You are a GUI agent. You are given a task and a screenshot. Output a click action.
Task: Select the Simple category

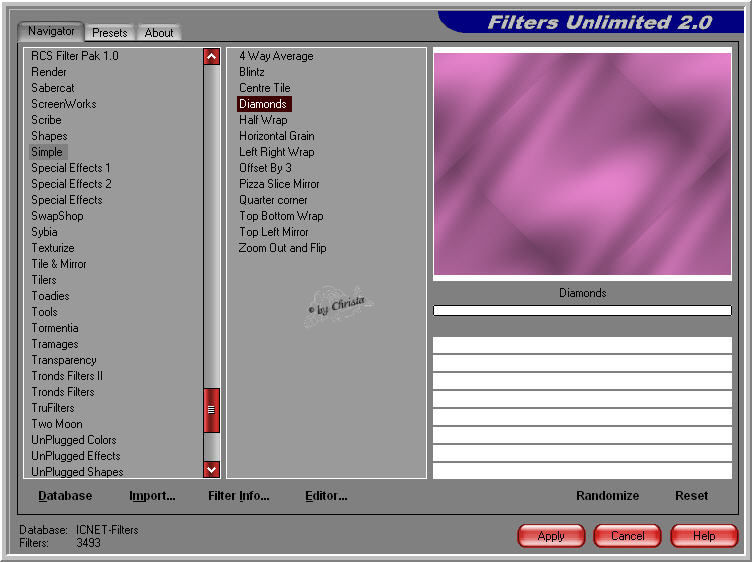[47, 152]
